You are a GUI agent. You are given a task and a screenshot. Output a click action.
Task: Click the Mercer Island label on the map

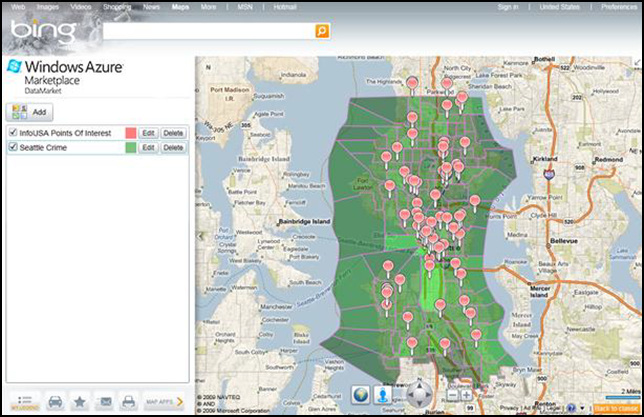[x=540, y=292]
